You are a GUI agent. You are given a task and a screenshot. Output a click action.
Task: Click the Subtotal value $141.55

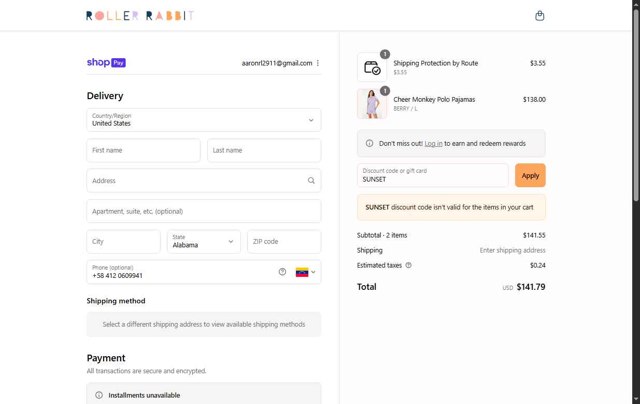[x=534, y=235]
